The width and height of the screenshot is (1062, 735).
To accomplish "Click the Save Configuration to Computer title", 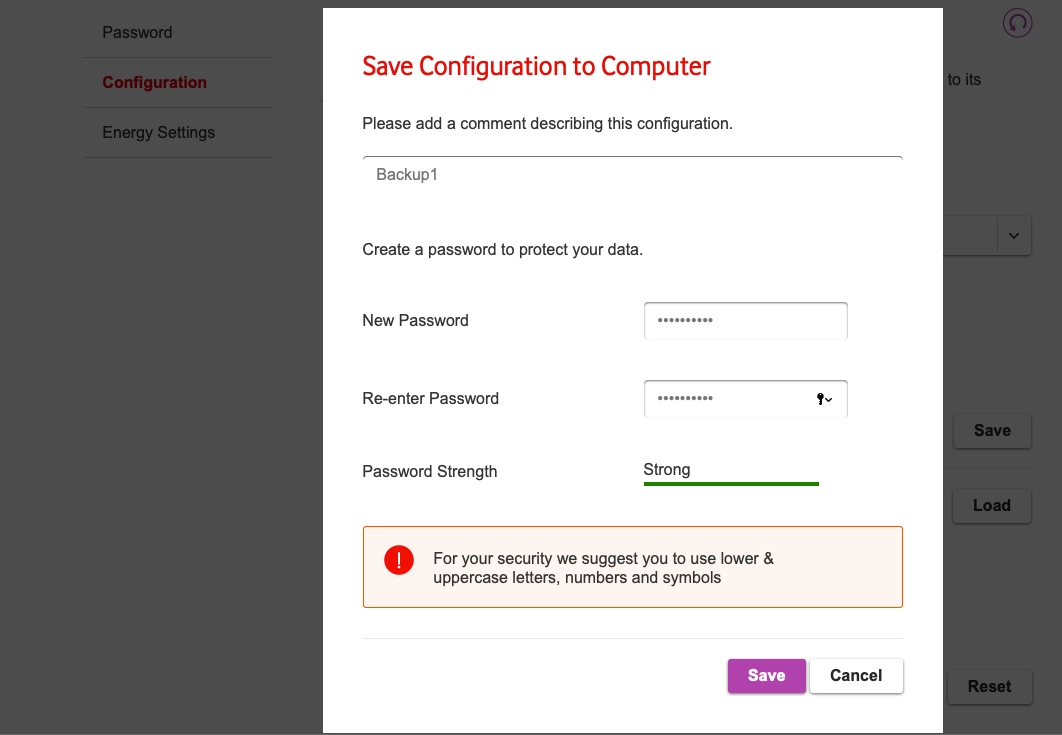I will click(x=536, y=66).
